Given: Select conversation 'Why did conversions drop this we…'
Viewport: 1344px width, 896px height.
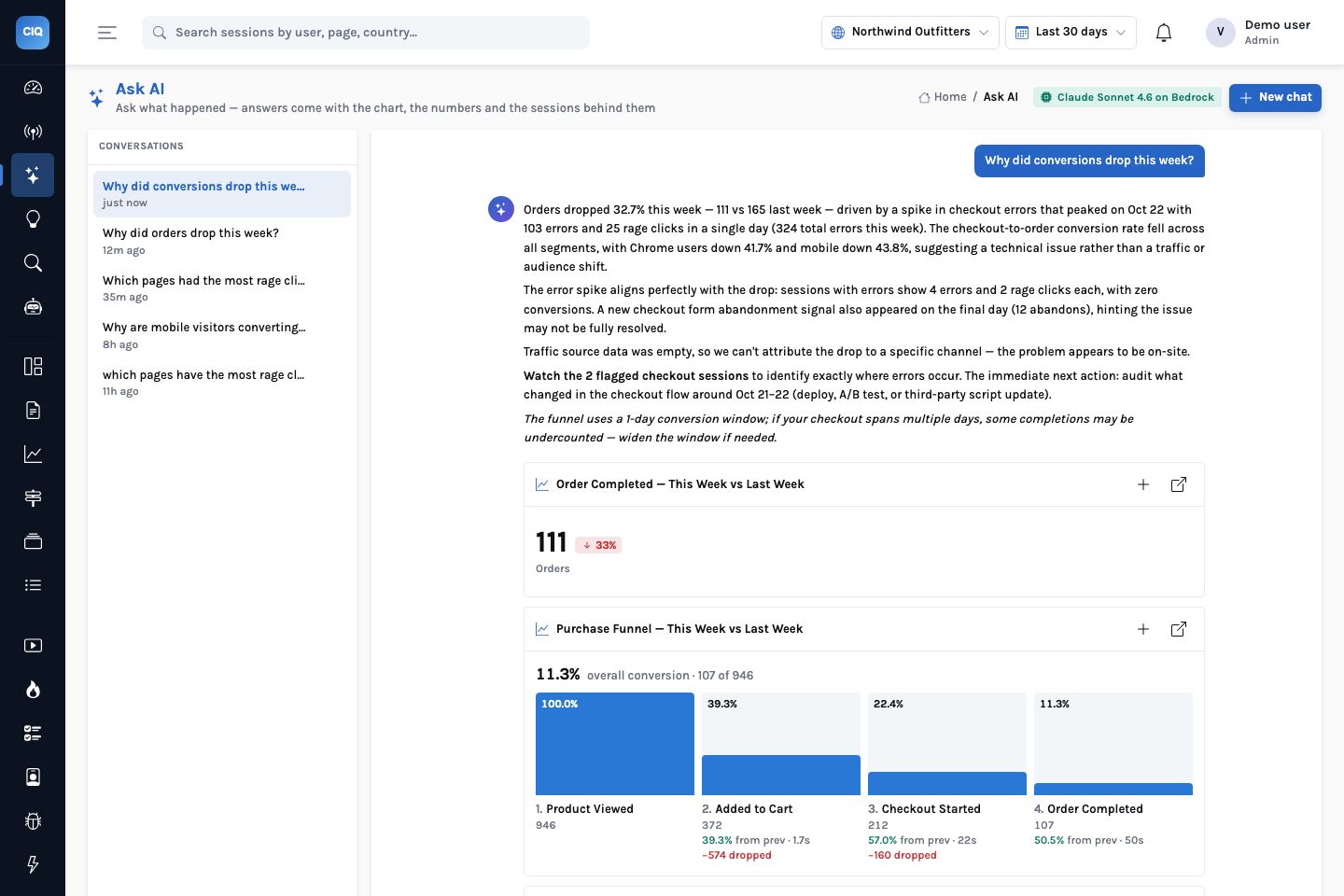Looking at the screenshot, I should tap(222, 194).
